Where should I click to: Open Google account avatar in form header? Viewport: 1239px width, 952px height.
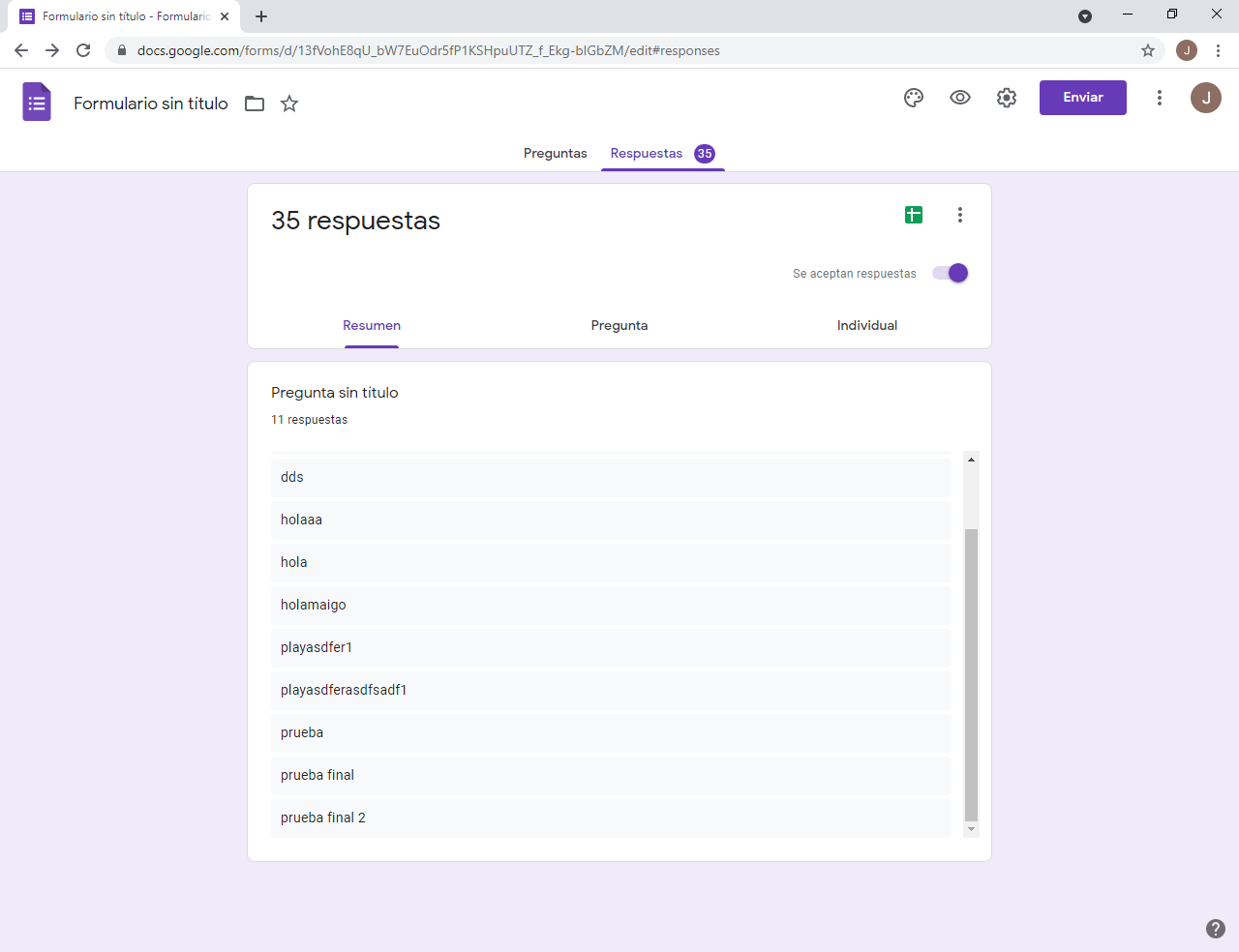click(1205, 98)
